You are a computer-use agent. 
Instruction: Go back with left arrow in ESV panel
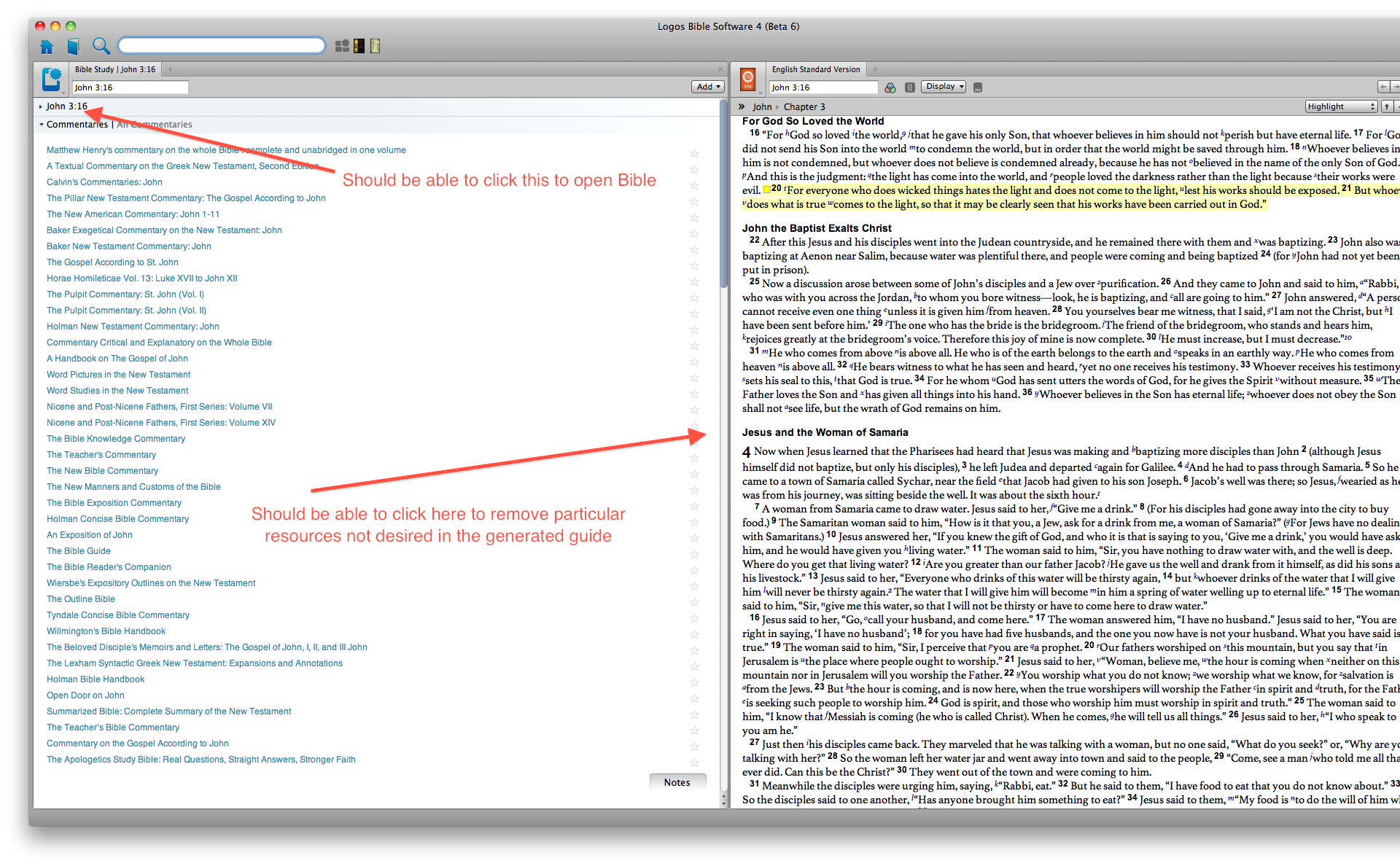[1382, 87]
